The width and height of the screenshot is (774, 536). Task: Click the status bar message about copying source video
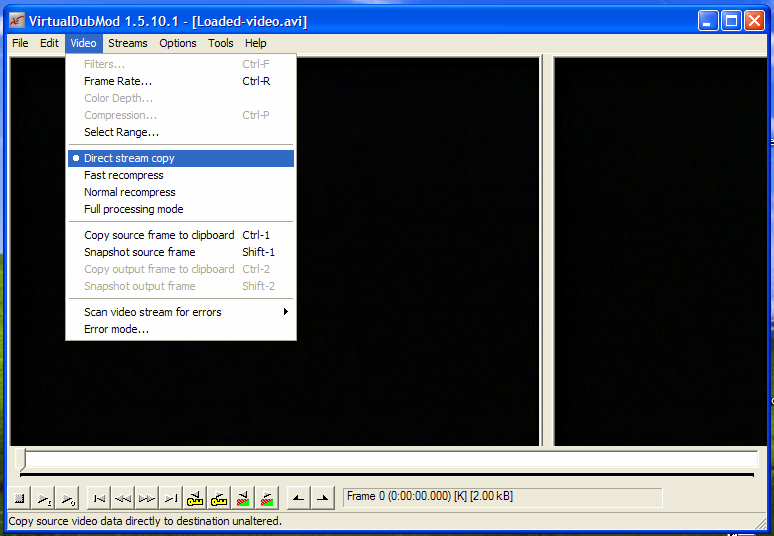point(145,521)
